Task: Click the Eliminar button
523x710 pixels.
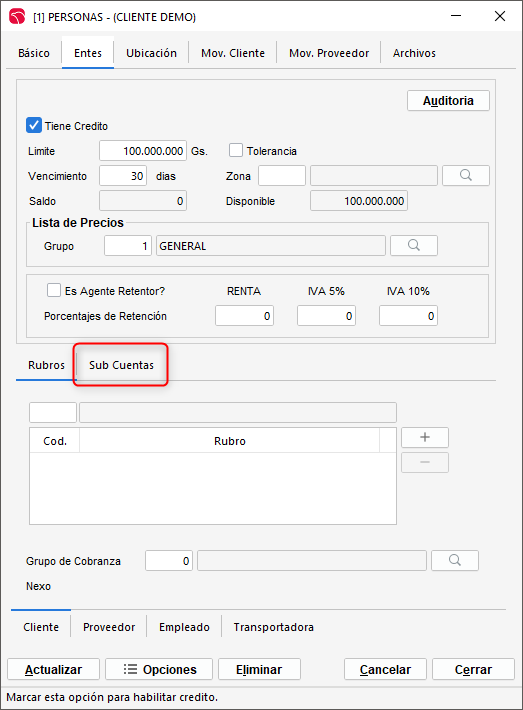Action: coord(259,669)
